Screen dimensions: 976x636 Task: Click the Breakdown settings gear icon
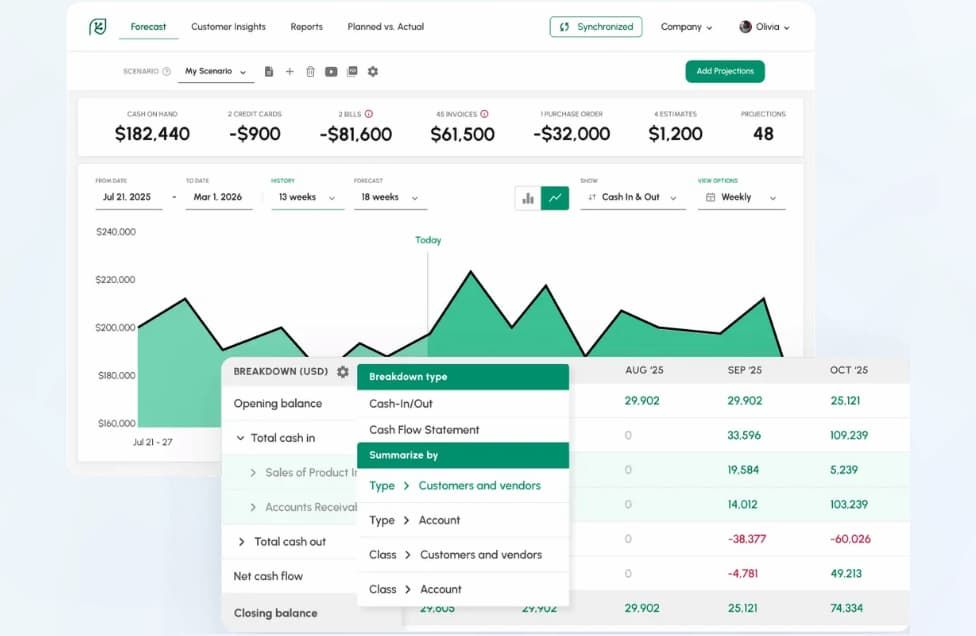click(343, 372)
